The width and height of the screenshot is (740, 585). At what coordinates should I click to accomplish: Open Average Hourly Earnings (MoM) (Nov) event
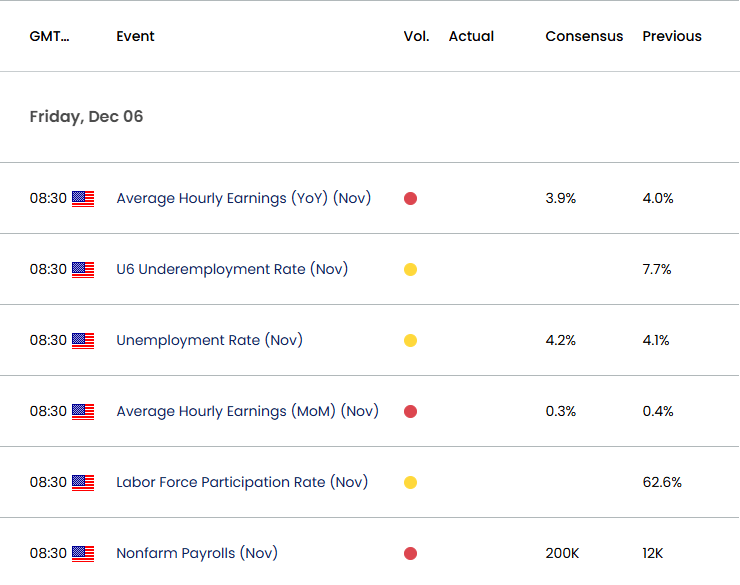click(247, 411)
